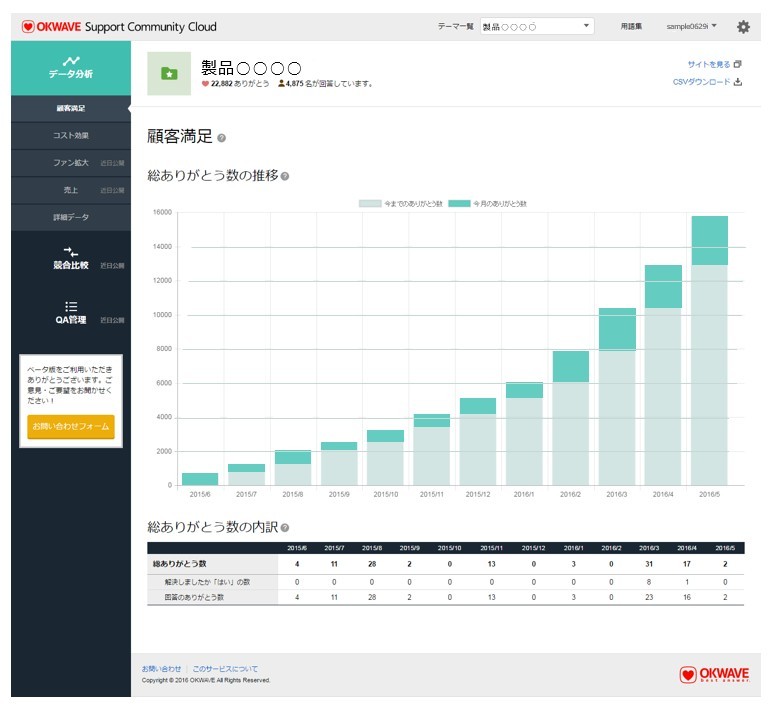Click the データ分析 chart icon

(70, 60)
